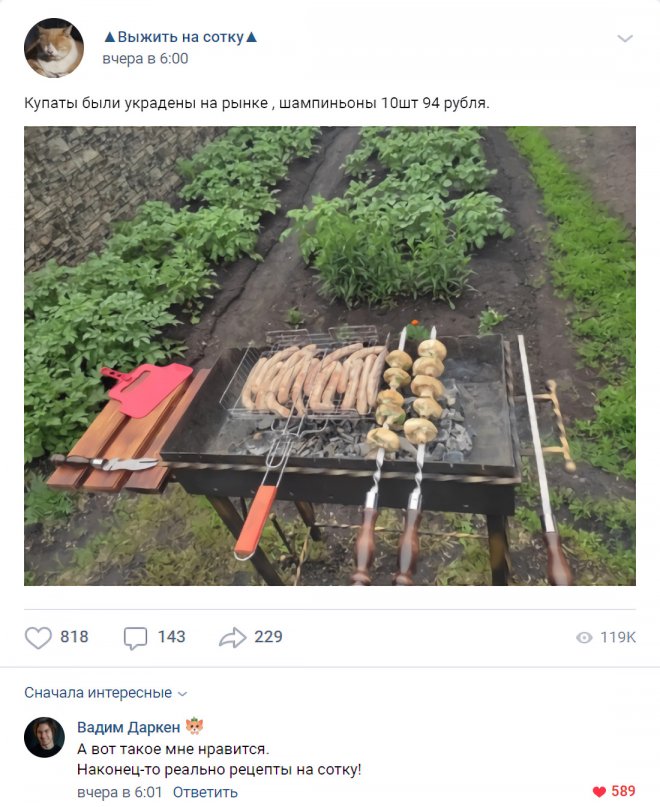Screen dimensions: 660x807
Task: Open post options chevron menu
Action: (625, 39)
